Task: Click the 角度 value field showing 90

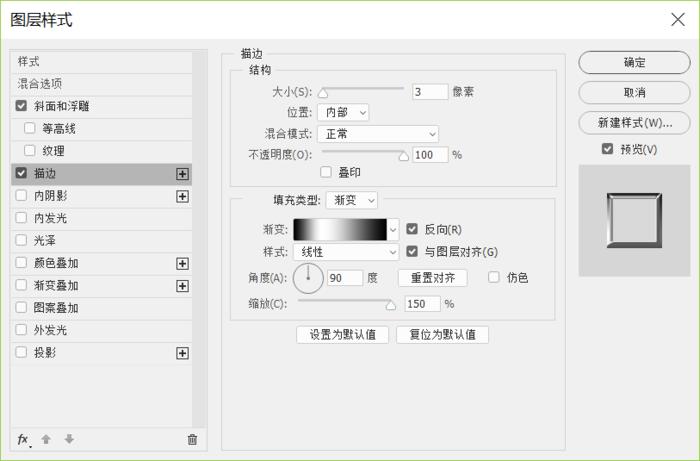Action: coord(345,278)
